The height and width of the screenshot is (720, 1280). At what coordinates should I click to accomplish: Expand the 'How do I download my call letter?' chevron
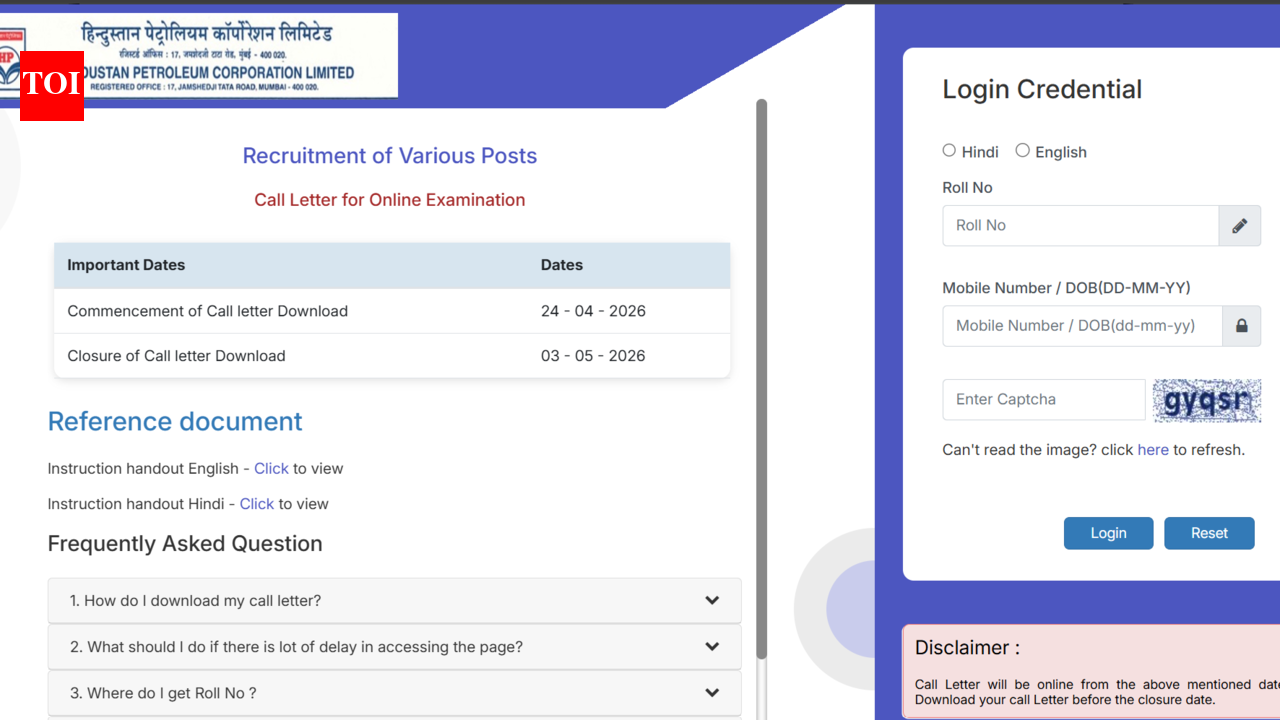coord(712,601)
